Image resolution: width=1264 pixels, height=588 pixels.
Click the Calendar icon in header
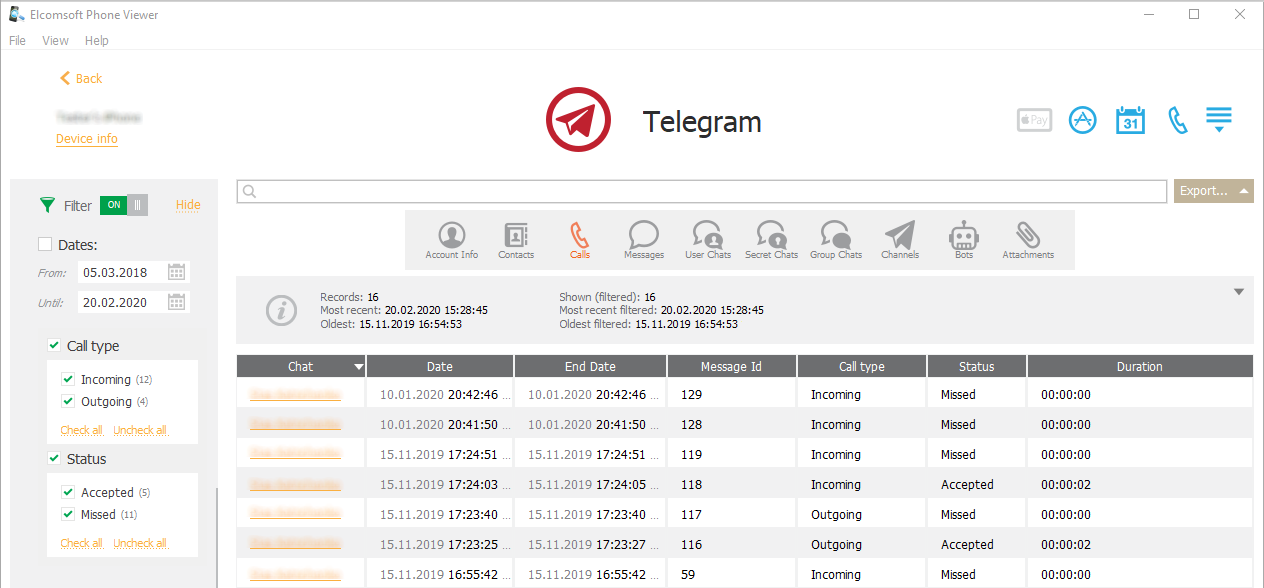point(1130,121)
